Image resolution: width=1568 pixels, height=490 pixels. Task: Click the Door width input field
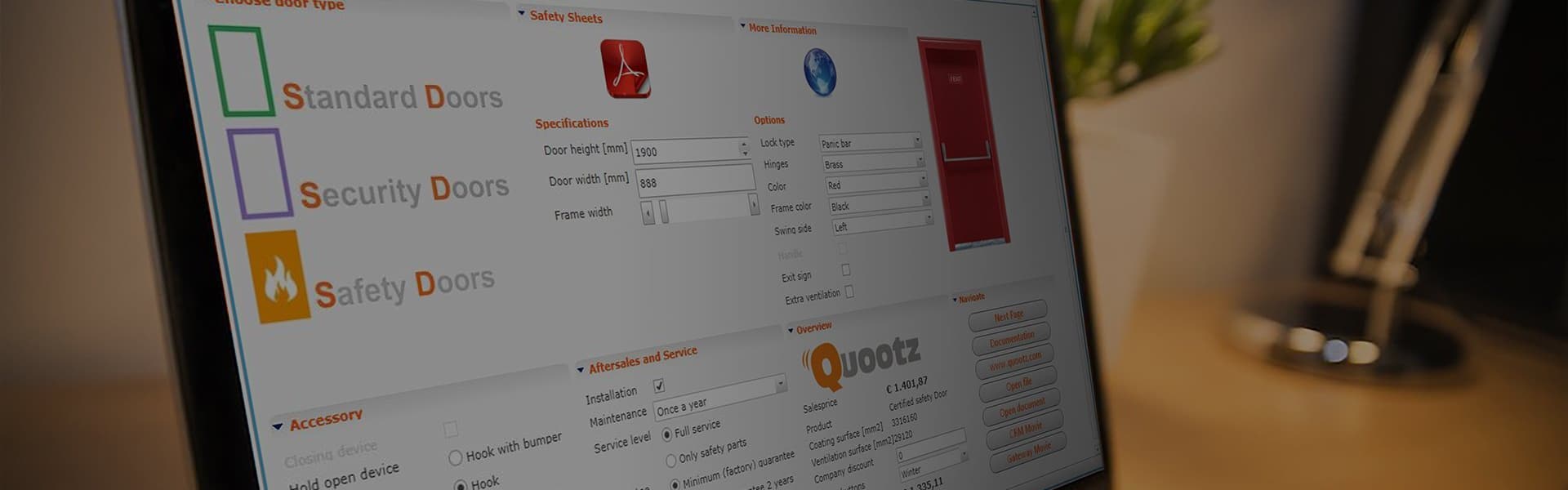click(x=695, y=180)
